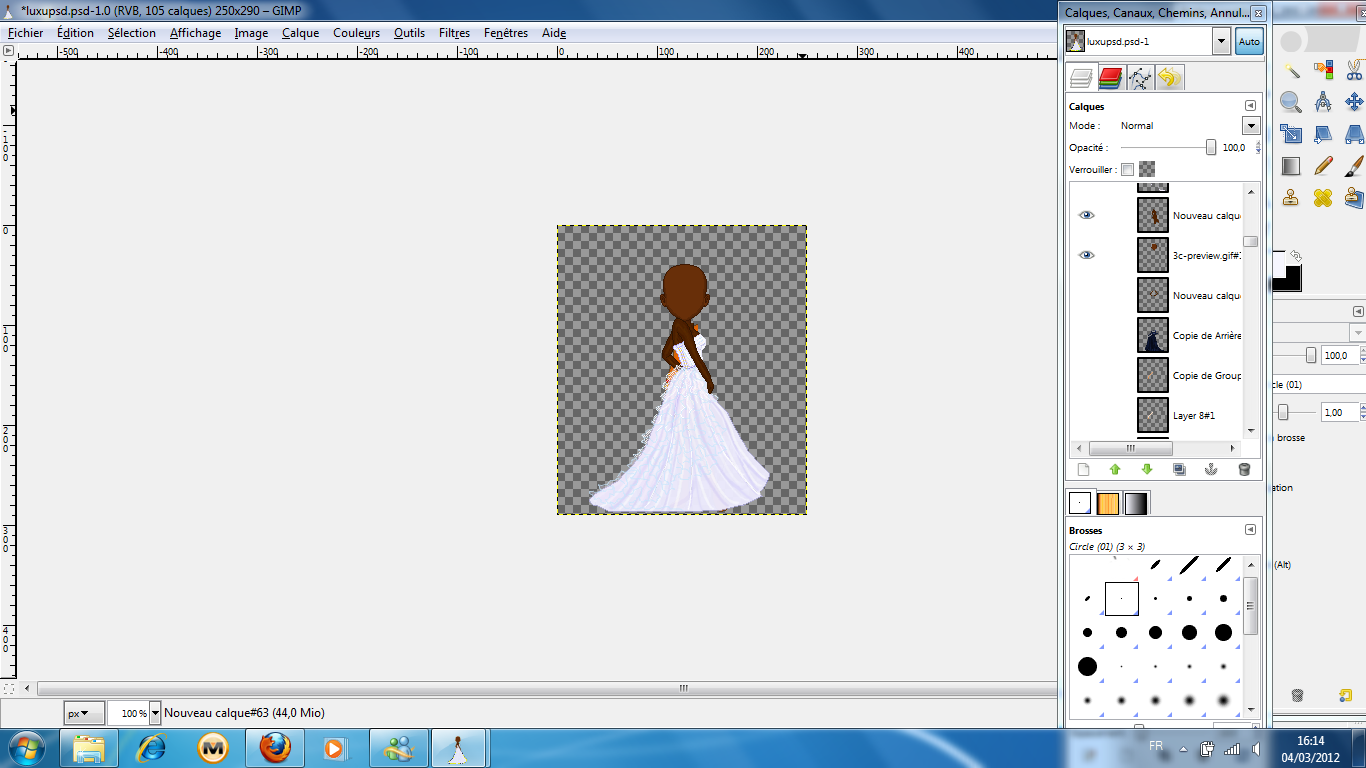This screenshot has width=1366, height=768.
Task: Hide the 3c-preview.gif layer via eye icon
Action: click(1087, 255)
